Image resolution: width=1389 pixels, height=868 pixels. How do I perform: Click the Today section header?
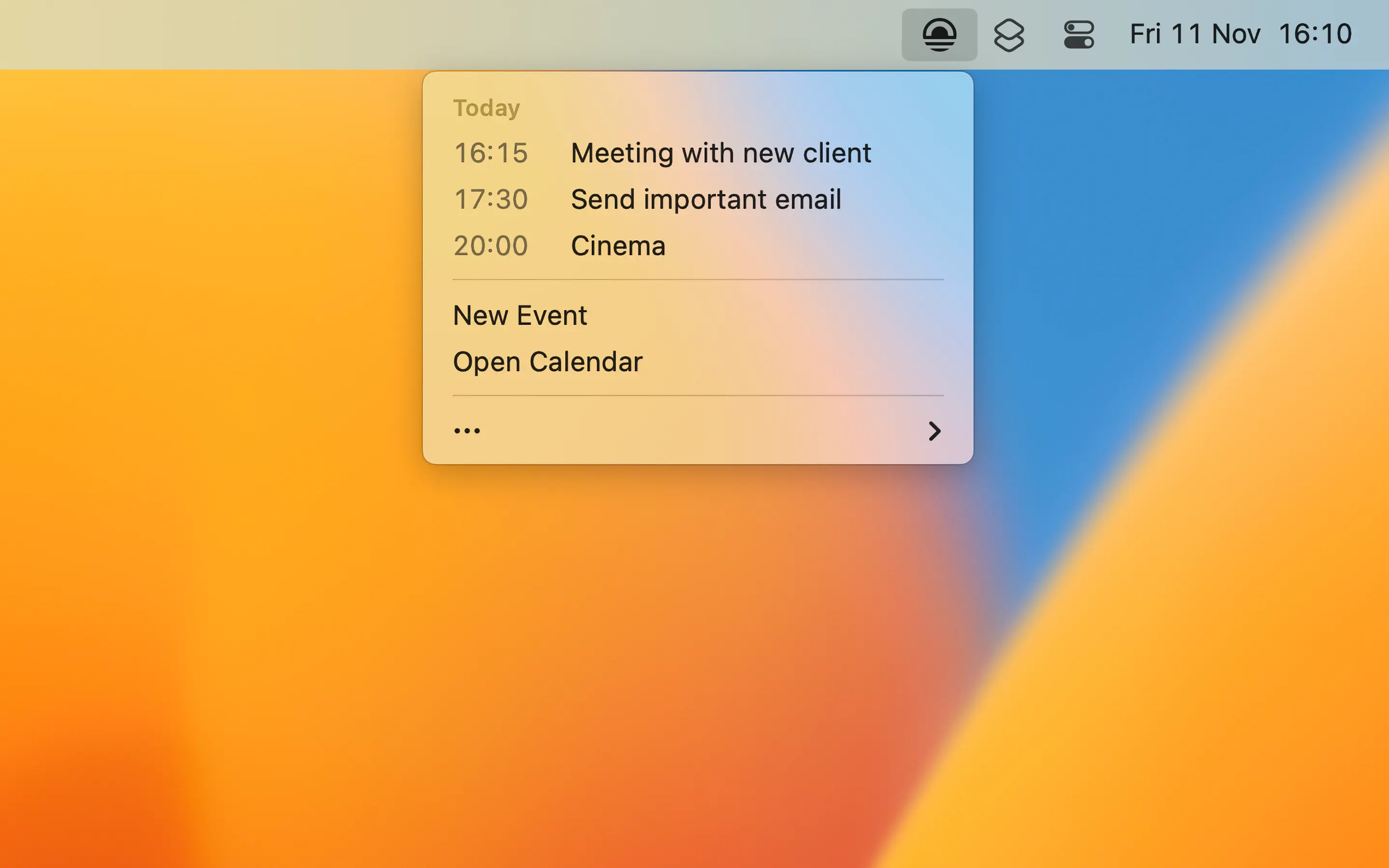486,108
